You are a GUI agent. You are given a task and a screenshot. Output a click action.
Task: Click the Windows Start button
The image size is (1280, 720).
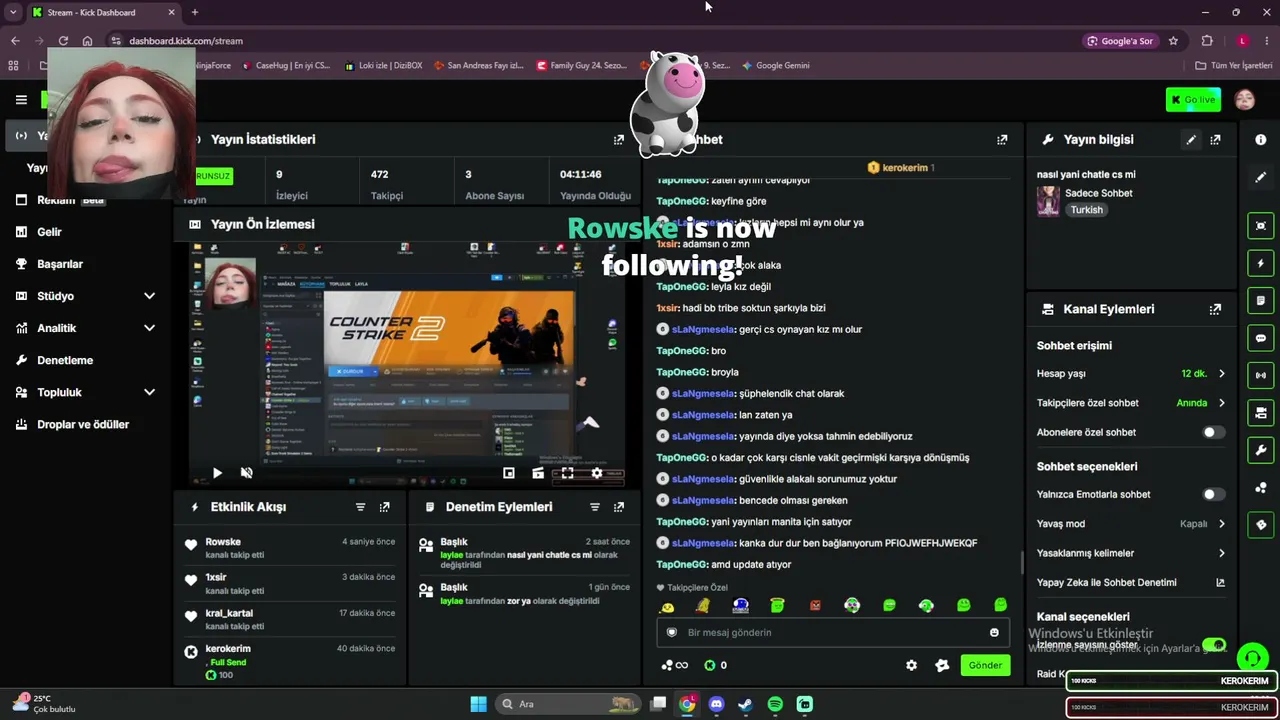478,704
